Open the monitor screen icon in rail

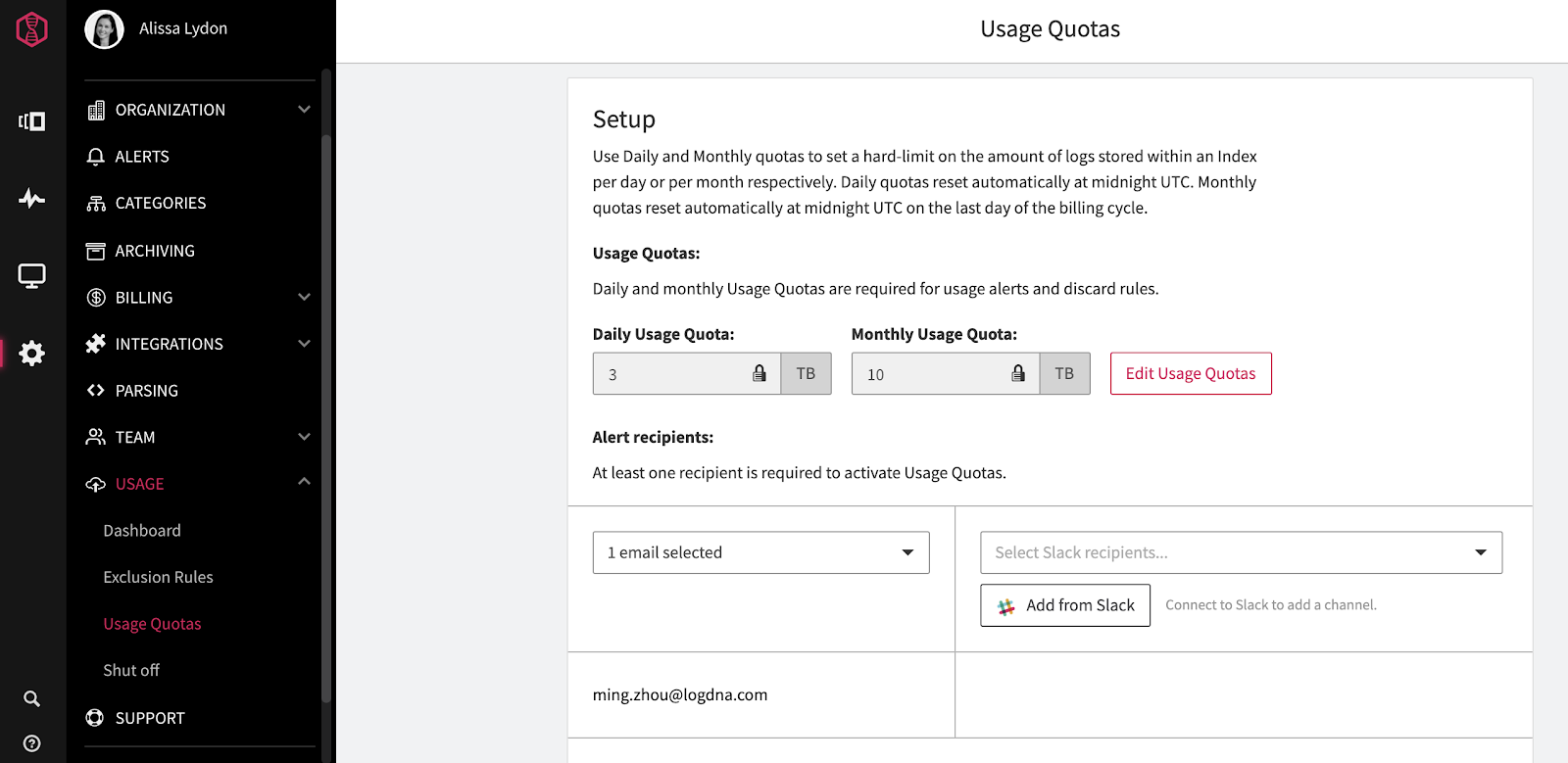tap(31, 276)
